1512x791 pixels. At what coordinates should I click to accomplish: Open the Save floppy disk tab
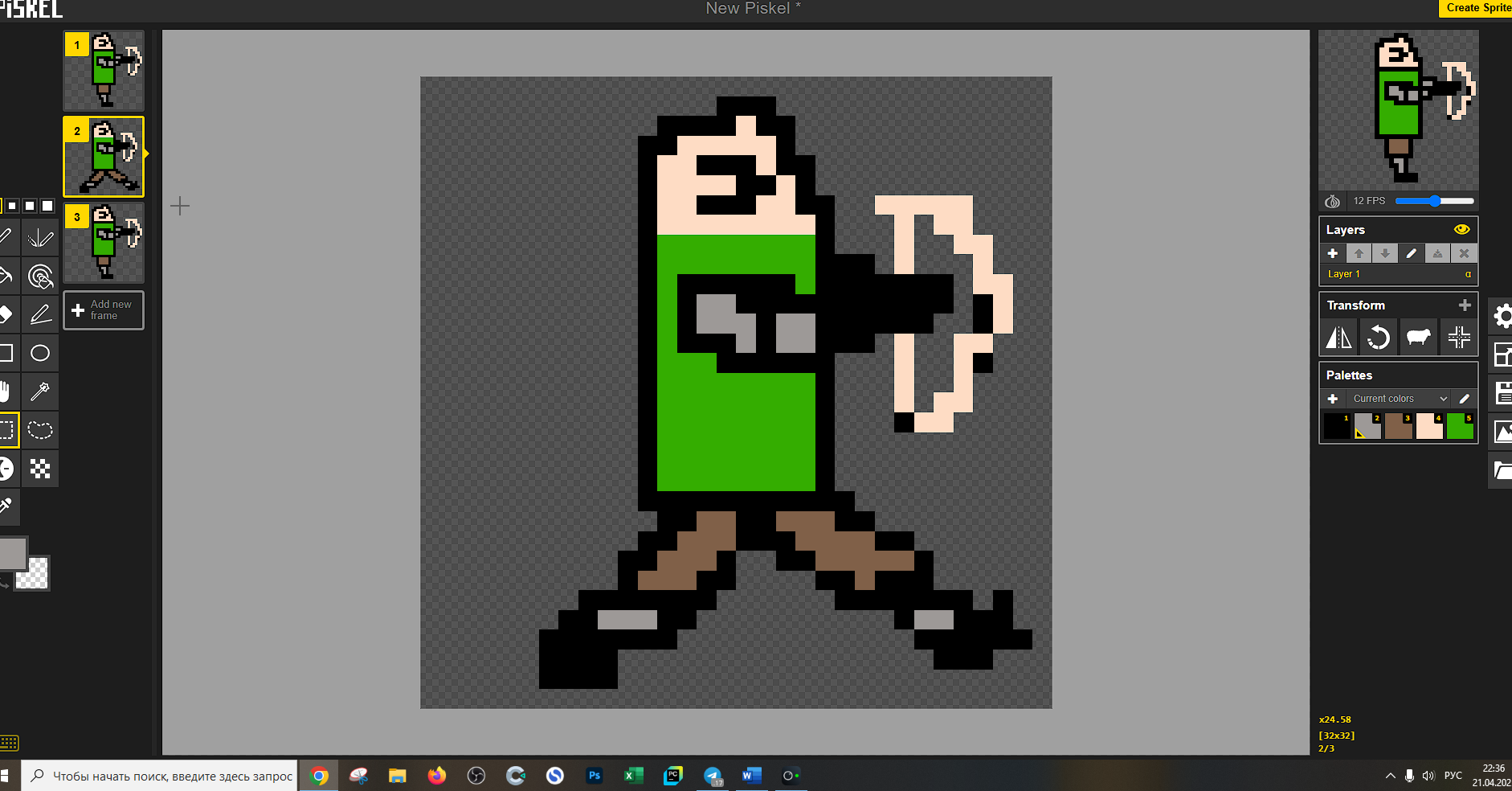coord(1502,393)
